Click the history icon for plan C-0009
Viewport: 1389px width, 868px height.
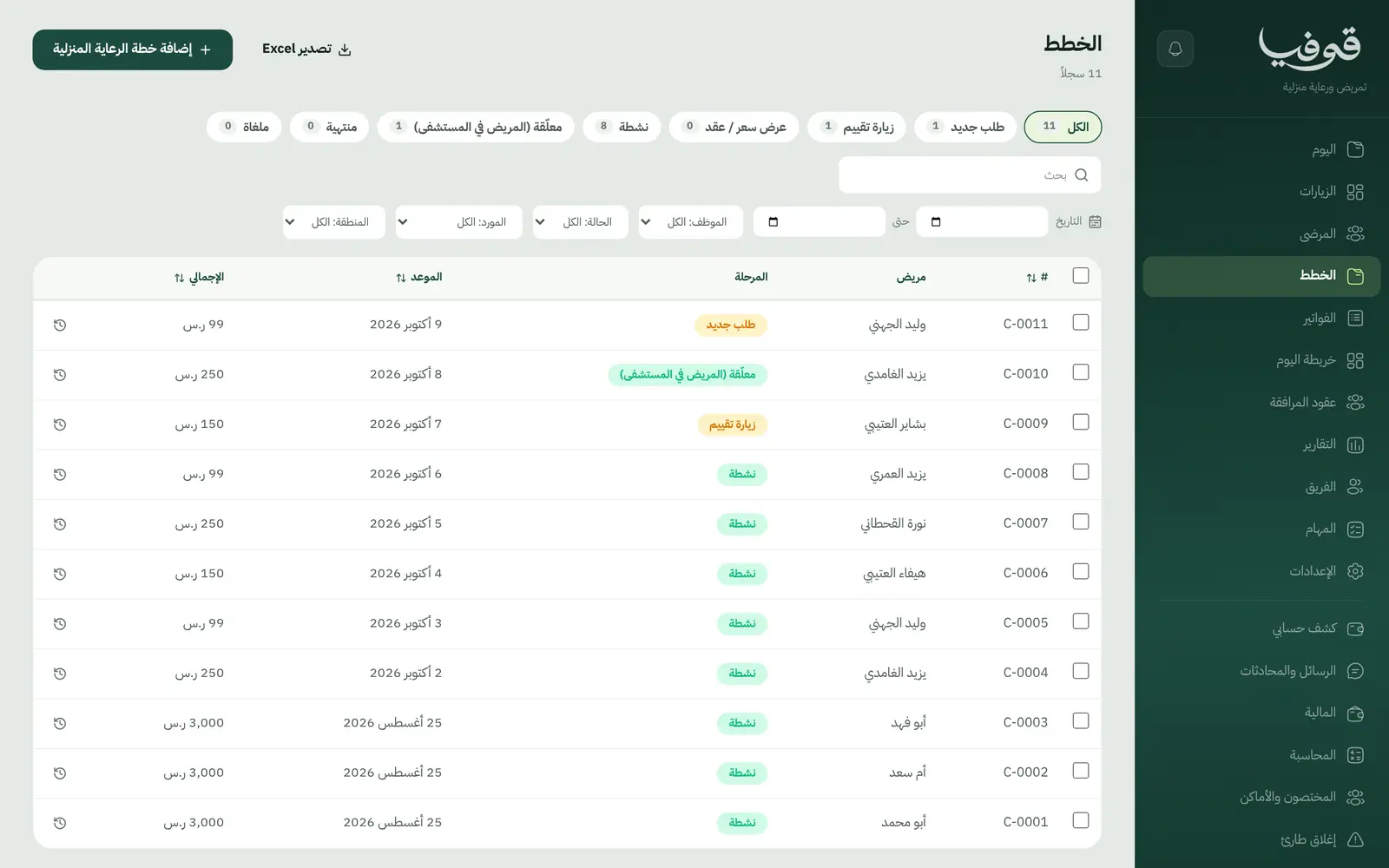coord(60,424)
